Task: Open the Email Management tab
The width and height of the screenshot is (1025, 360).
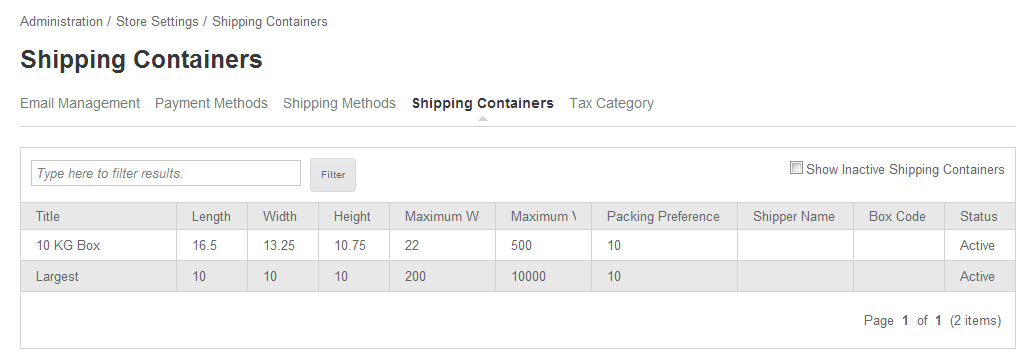Action: (x=80, y=103)
